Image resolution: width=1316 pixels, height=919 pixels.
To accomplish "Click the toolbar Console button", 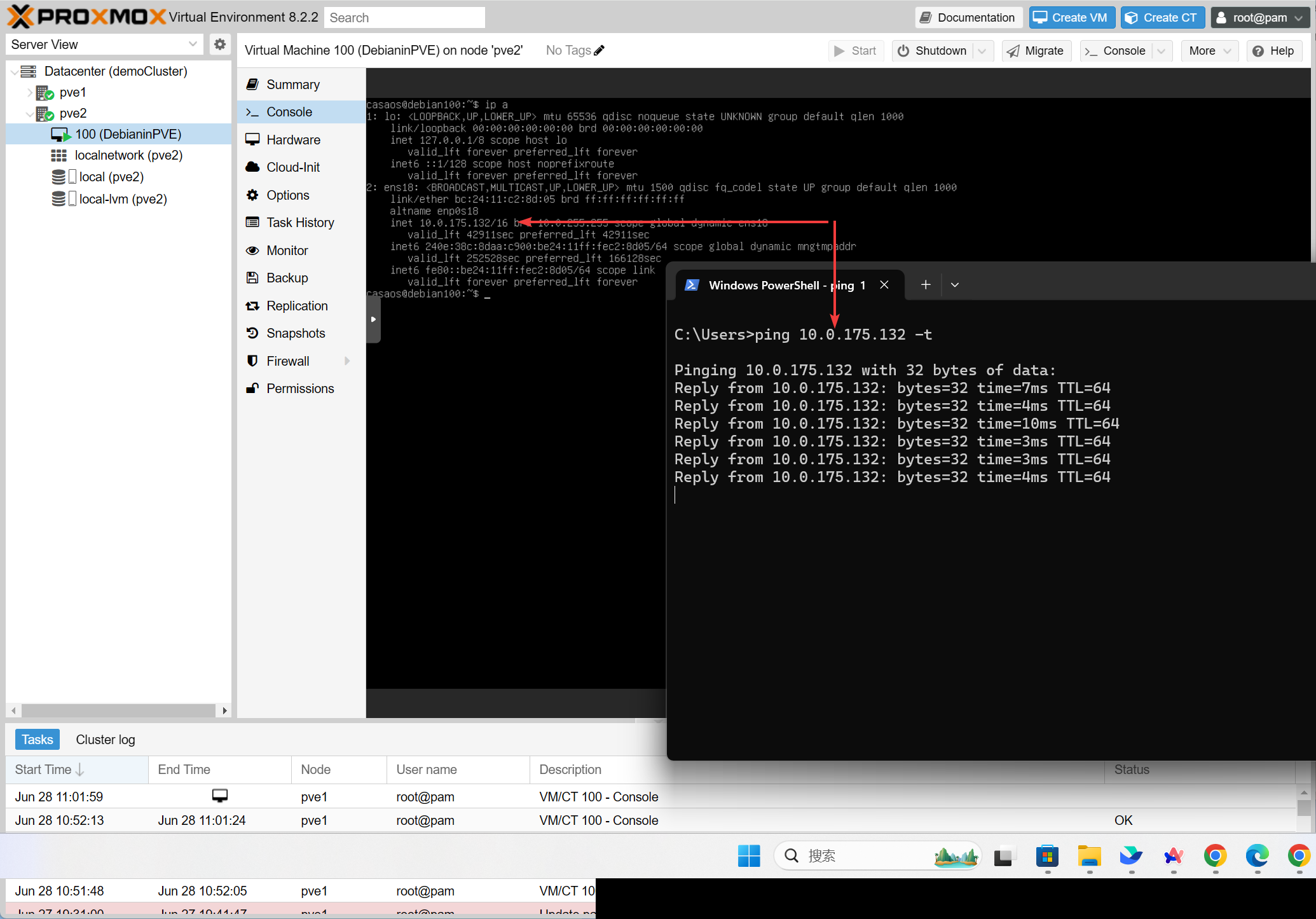I will point(1116,51).
